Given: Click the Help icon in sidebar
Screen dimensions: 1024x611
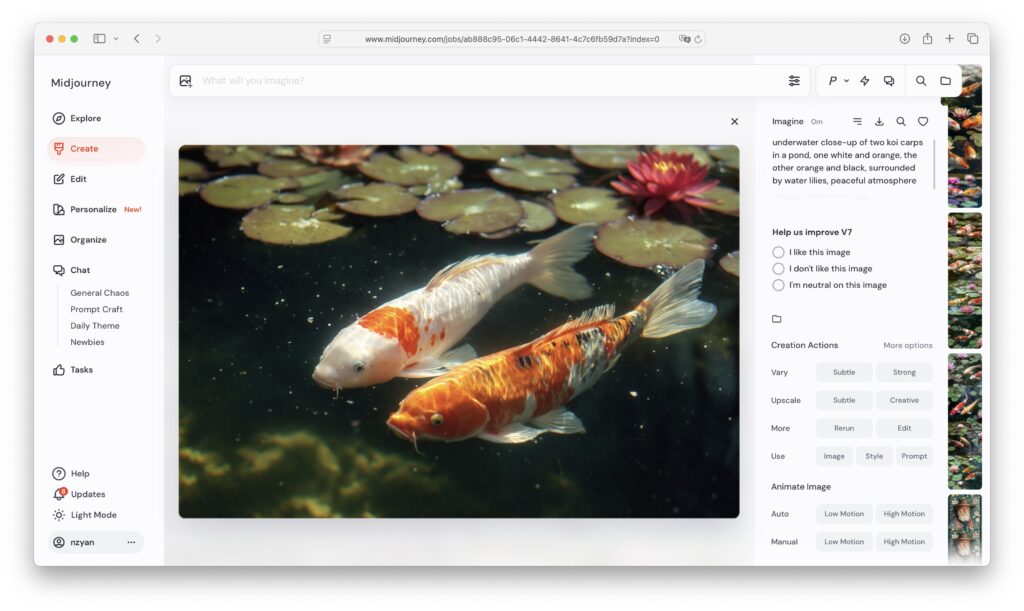Looking at the screenshot, I should tap(59, 473).
